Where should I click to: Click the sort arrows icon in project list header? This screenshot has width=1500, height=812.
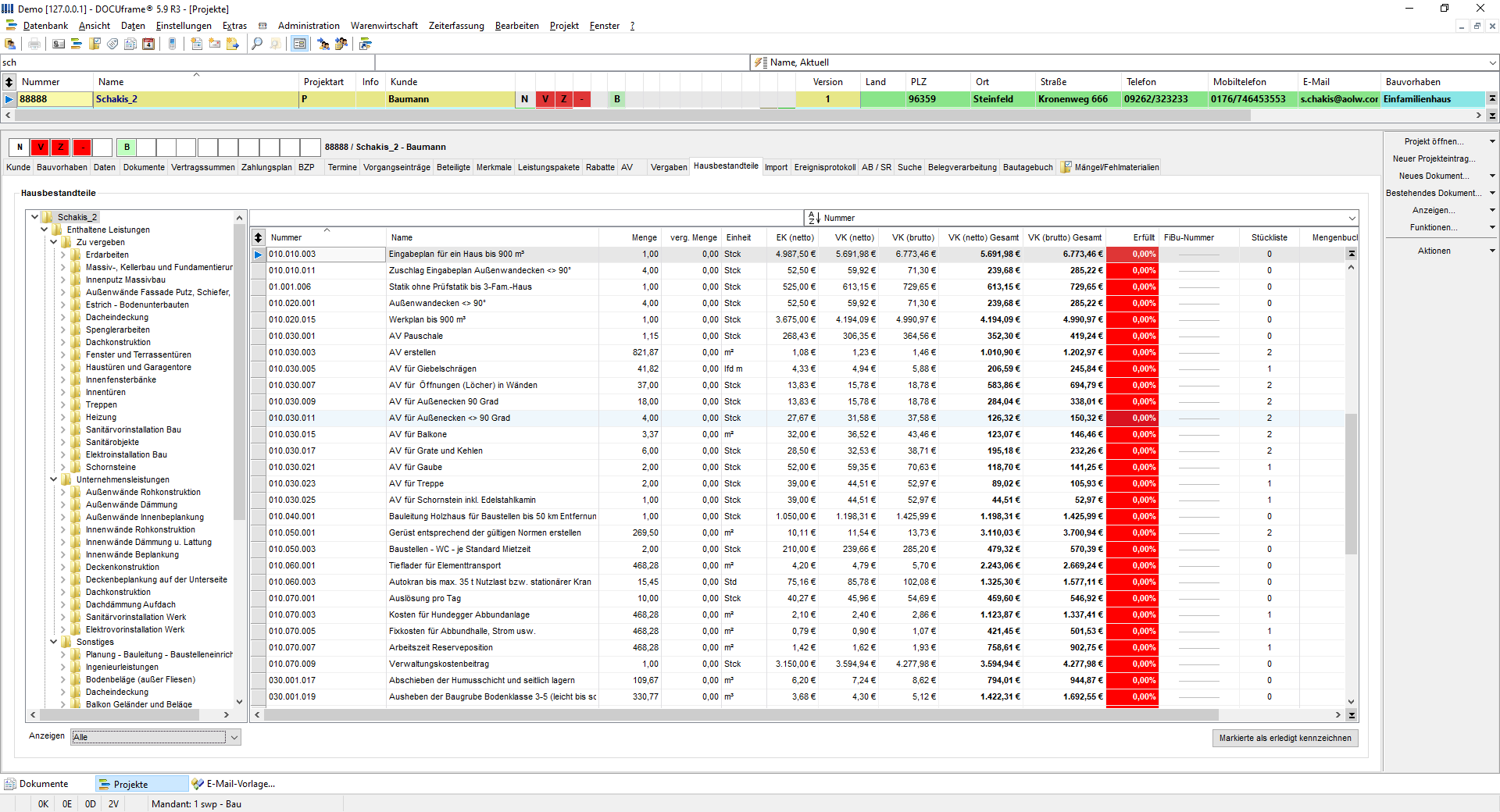point(9,81)
